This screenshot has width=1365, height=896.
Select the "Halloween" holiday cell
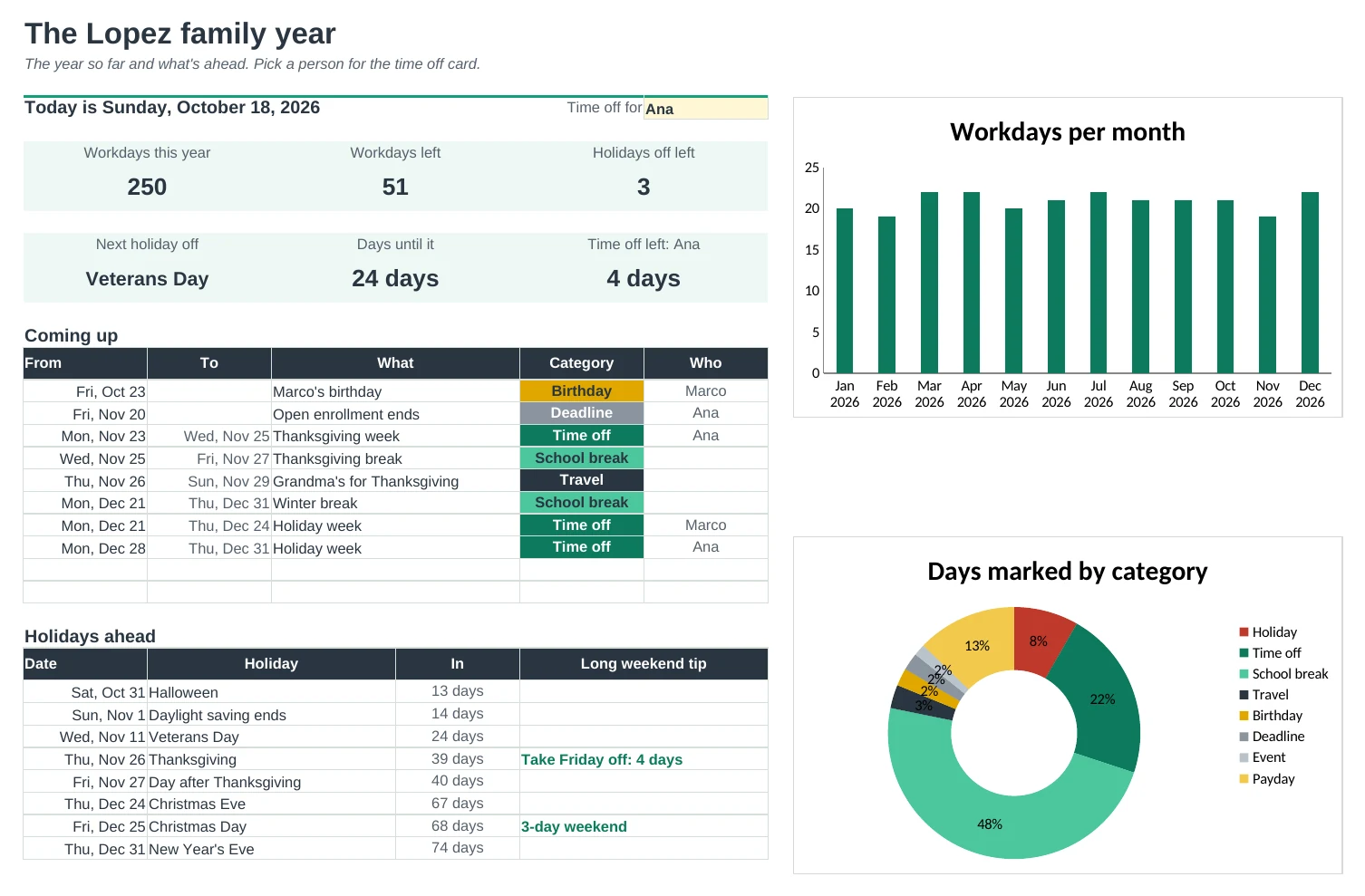click(271, 692)
